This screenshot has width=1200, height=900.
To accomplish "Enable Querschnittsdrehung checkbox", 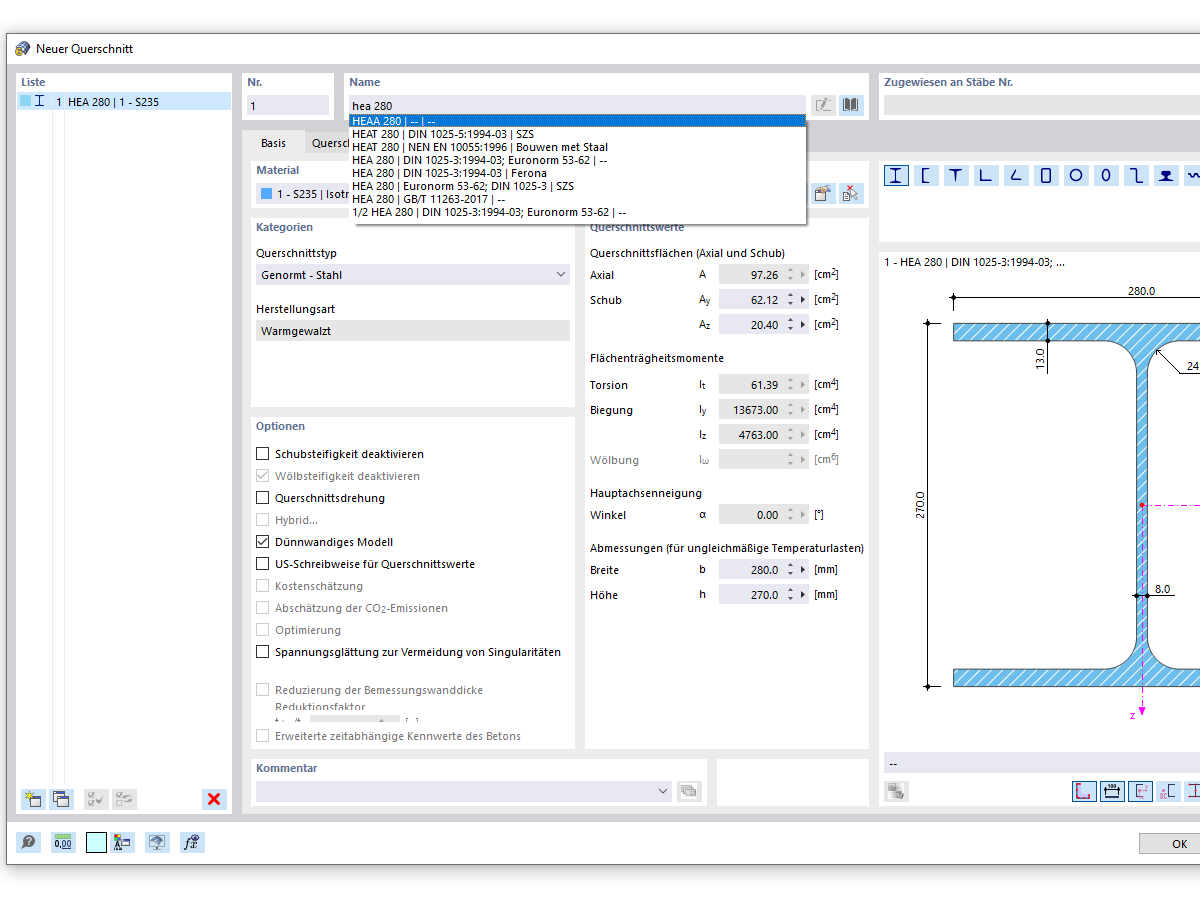I will pos(263,498).
